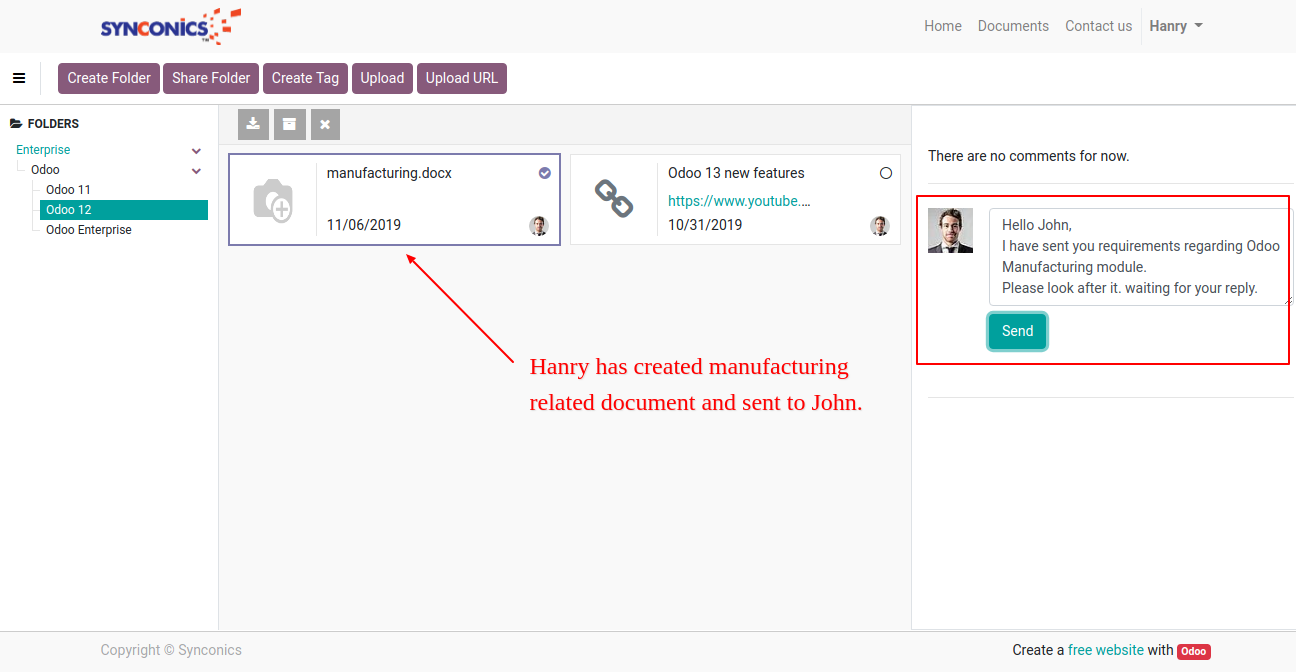Select the Odoo 11 folder in tree

pyautogui.click(x=68, y=190)
